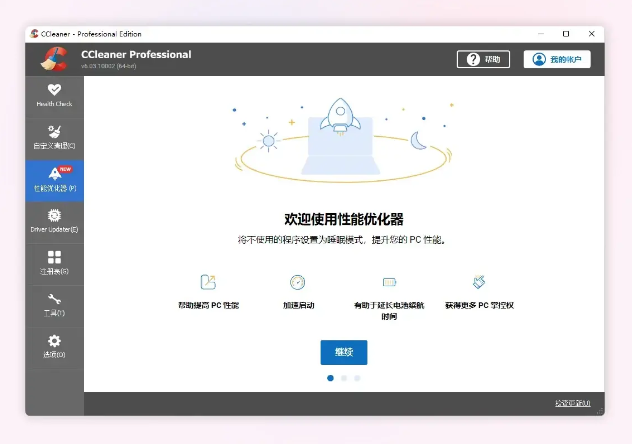Viewport: 632px width, 444px height.
Task: Click the CCleaner Professional header title
Action: pyautogui.click(x=136, y=54)
